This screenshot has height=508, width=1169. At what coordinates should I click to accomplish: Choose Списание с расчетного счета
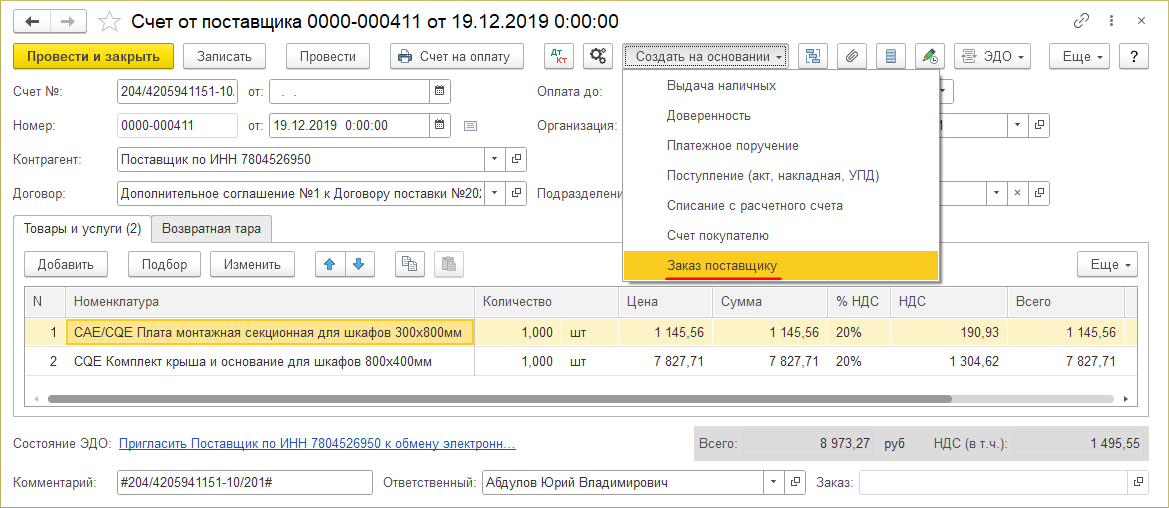(781, 205)
